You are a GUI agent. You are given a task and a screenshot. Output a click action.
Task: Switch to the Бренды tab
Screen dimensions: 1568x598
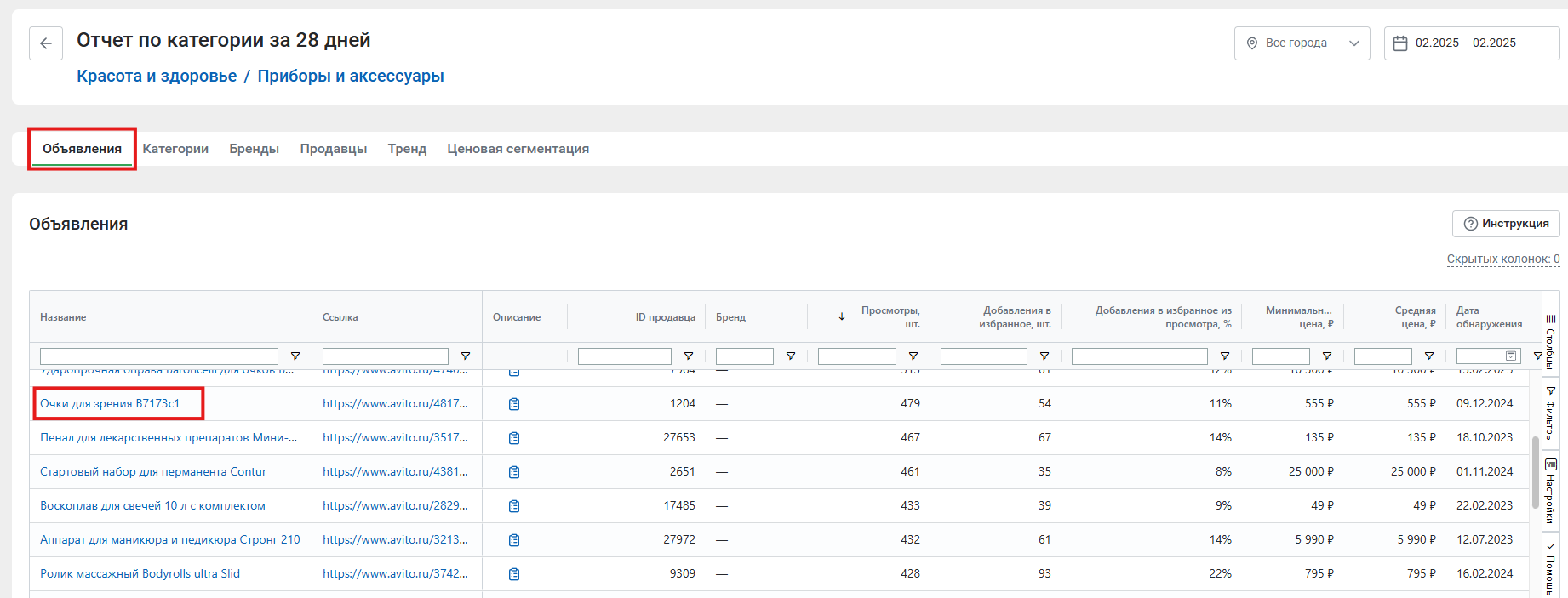click(254, 149)
